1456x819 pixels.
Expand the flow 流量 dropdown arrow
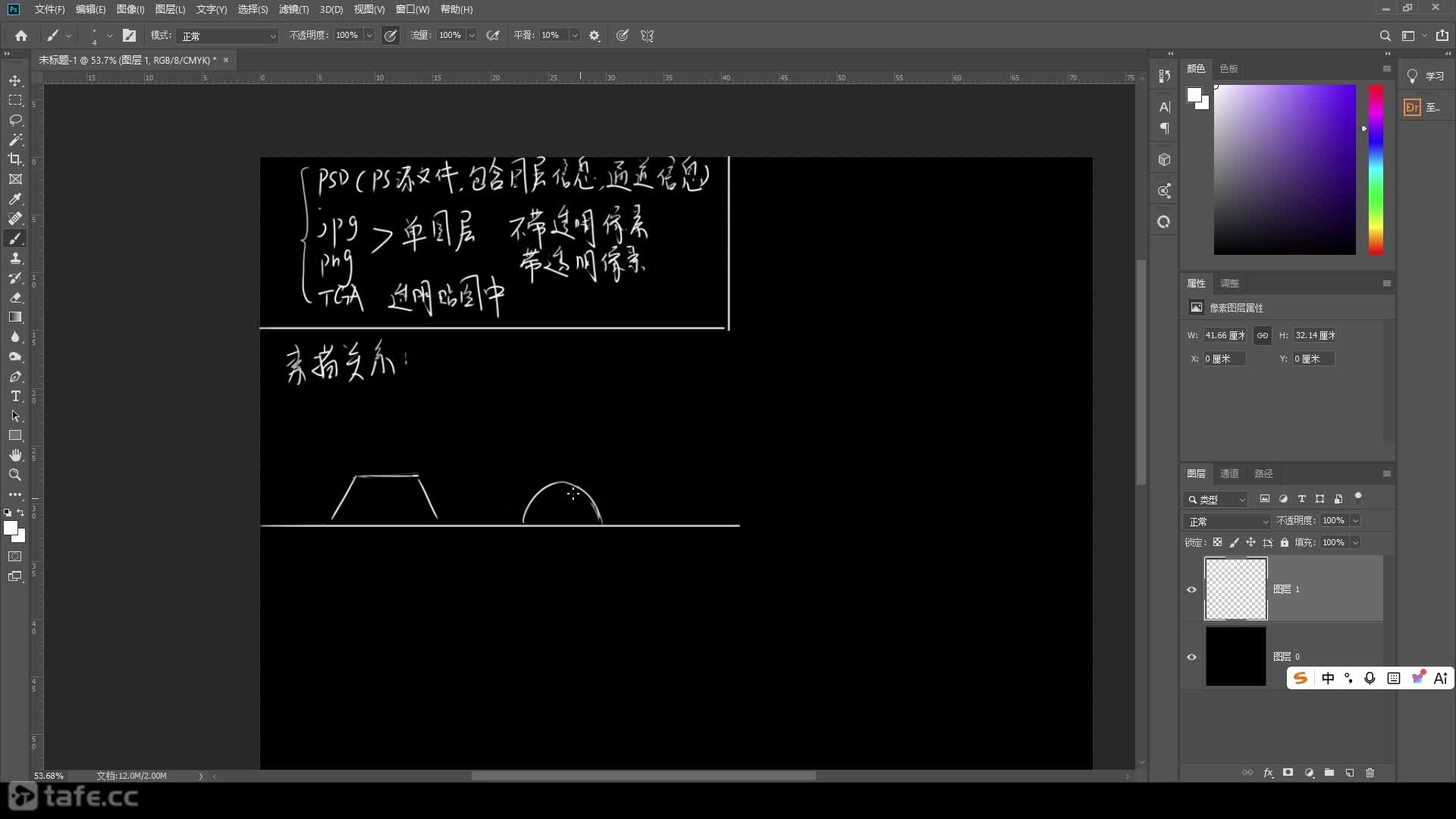[472, 36]
